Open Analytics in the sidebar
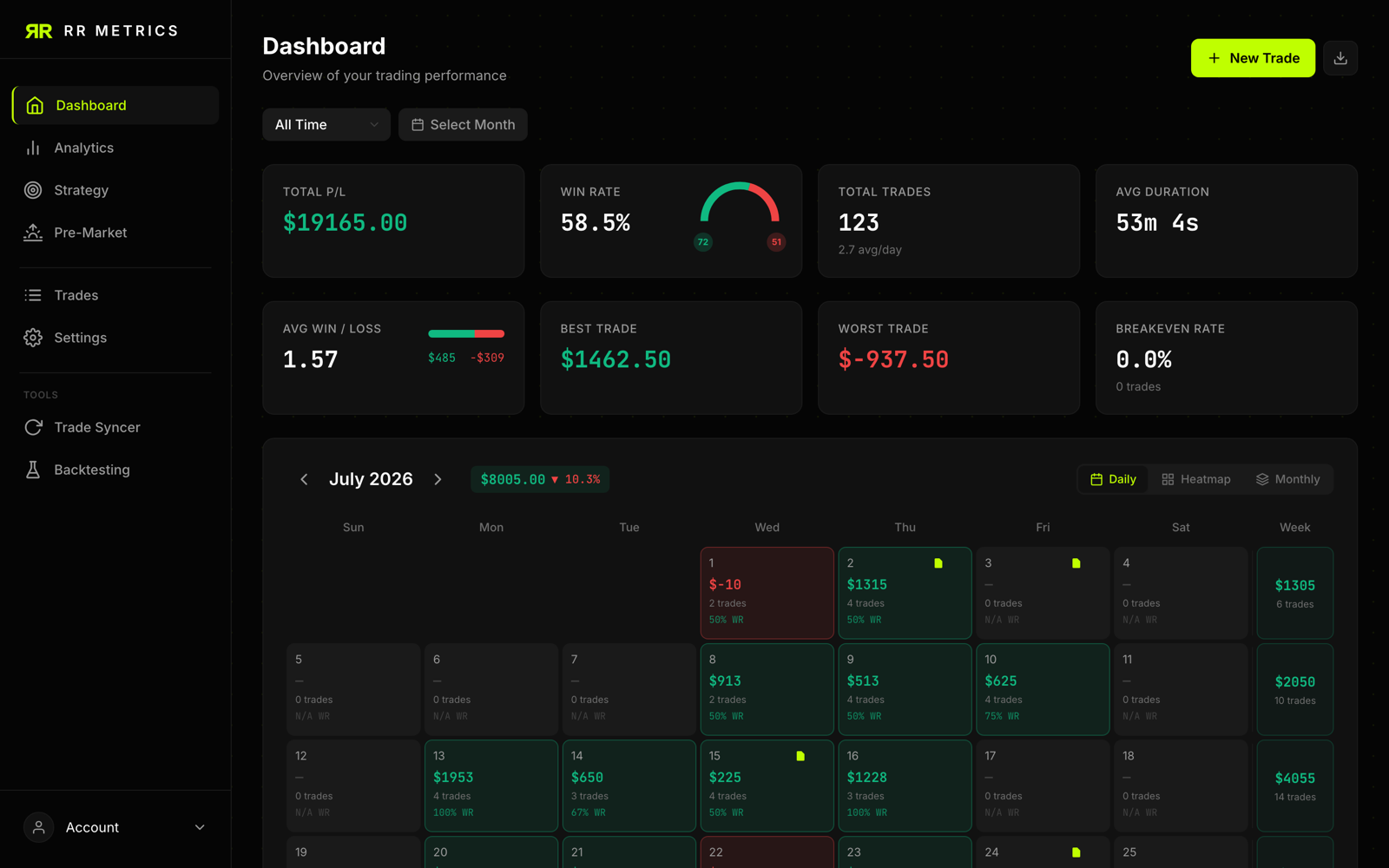1389x868 pixels. 115,148
